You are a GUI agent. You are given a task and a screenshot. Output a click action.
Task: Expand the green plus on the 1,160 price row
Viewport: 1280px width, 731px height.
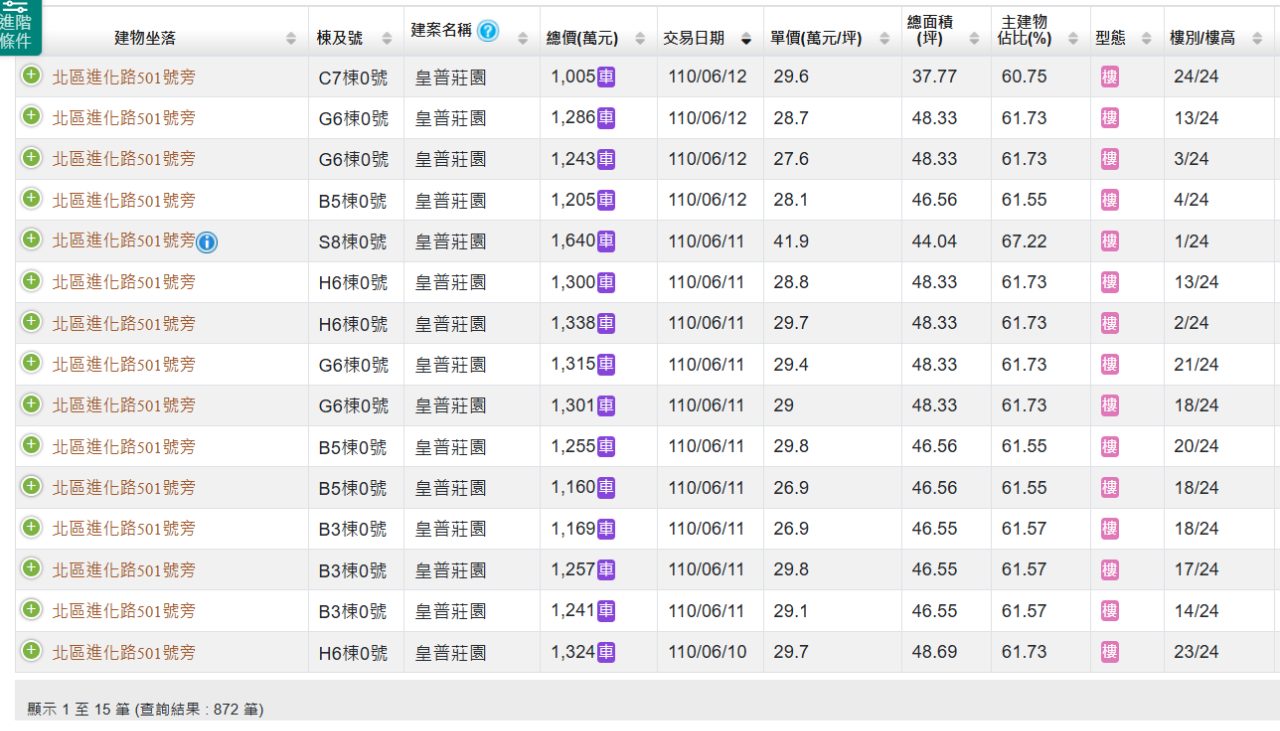(x=31, y=485)
